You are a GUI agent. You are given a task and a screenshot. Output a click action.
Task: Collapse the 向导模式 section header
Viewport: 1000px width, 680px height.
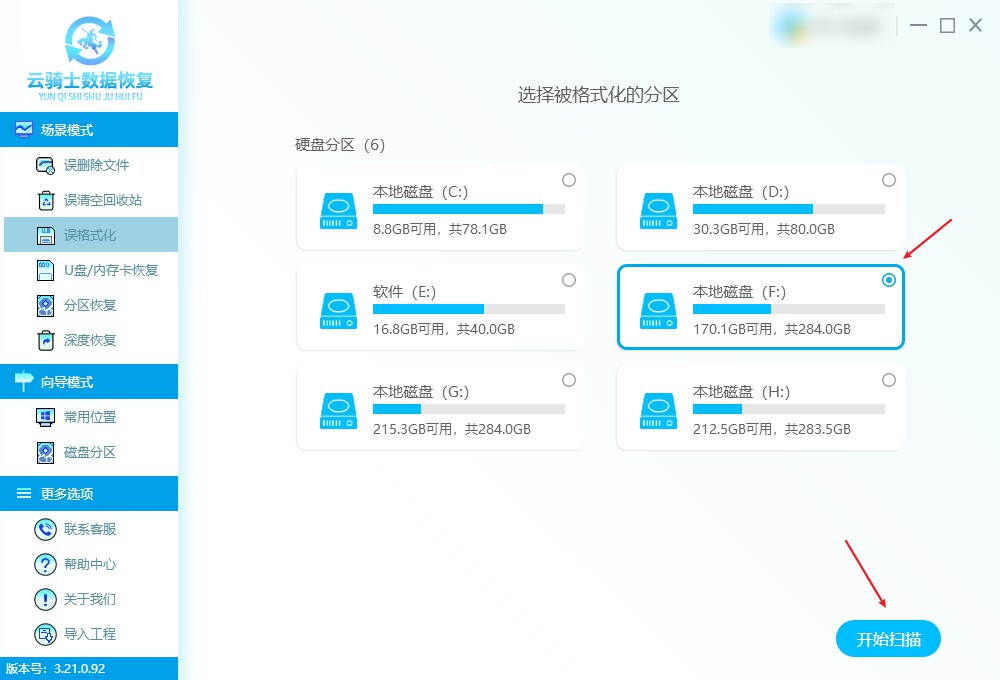89,381
